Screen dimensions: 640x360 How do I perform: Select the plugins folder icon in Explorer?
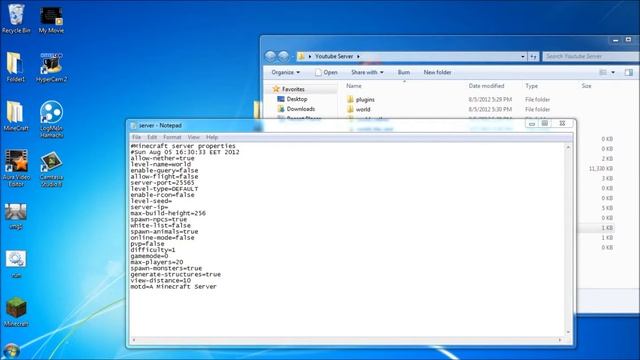coord(350,99)
